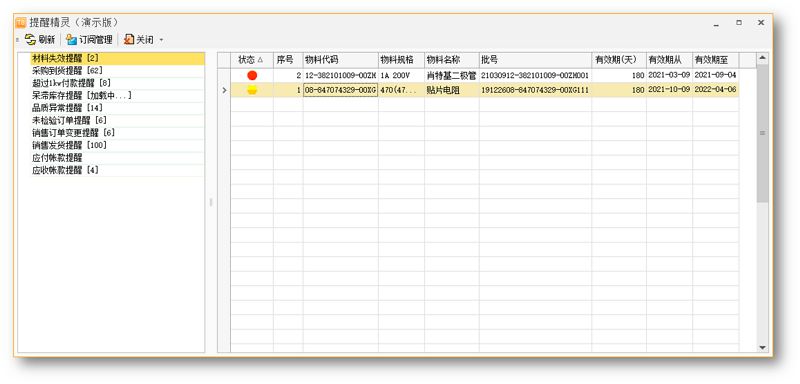Minimize the 提醒精灵 window
The width and height of the screenshot is (800, 384).
pyautogui.click(x=716, y=23)
